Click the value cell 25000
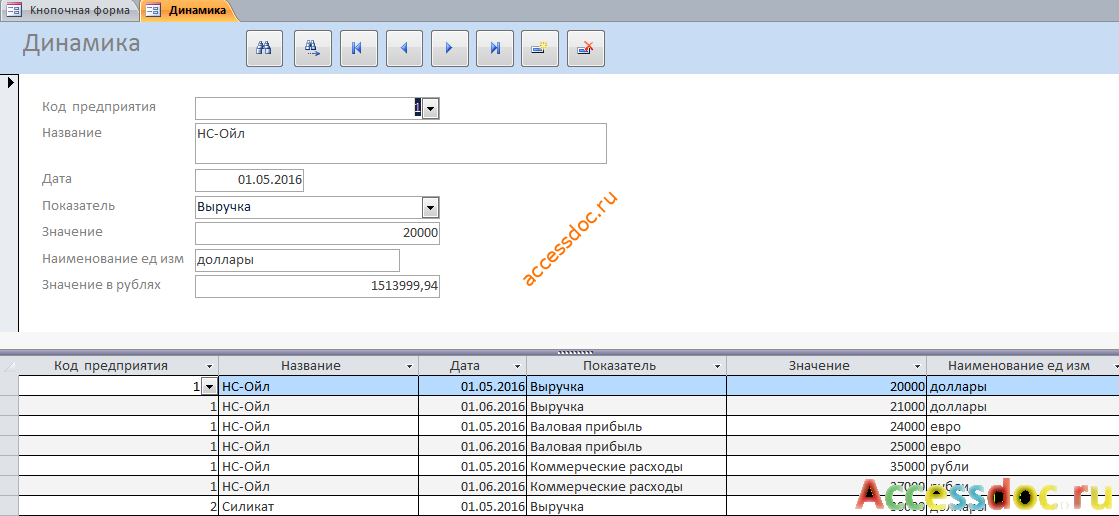Viewport: 1119px width, 516px height. (826, 447)
